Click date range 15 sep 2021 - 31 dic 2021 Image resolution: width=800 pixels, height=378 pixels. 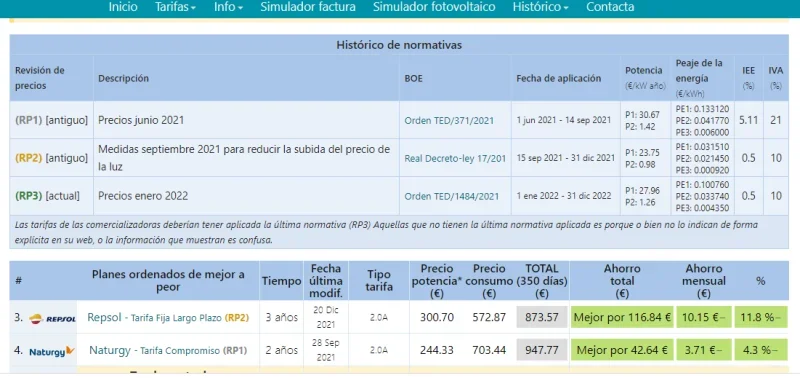566,159
